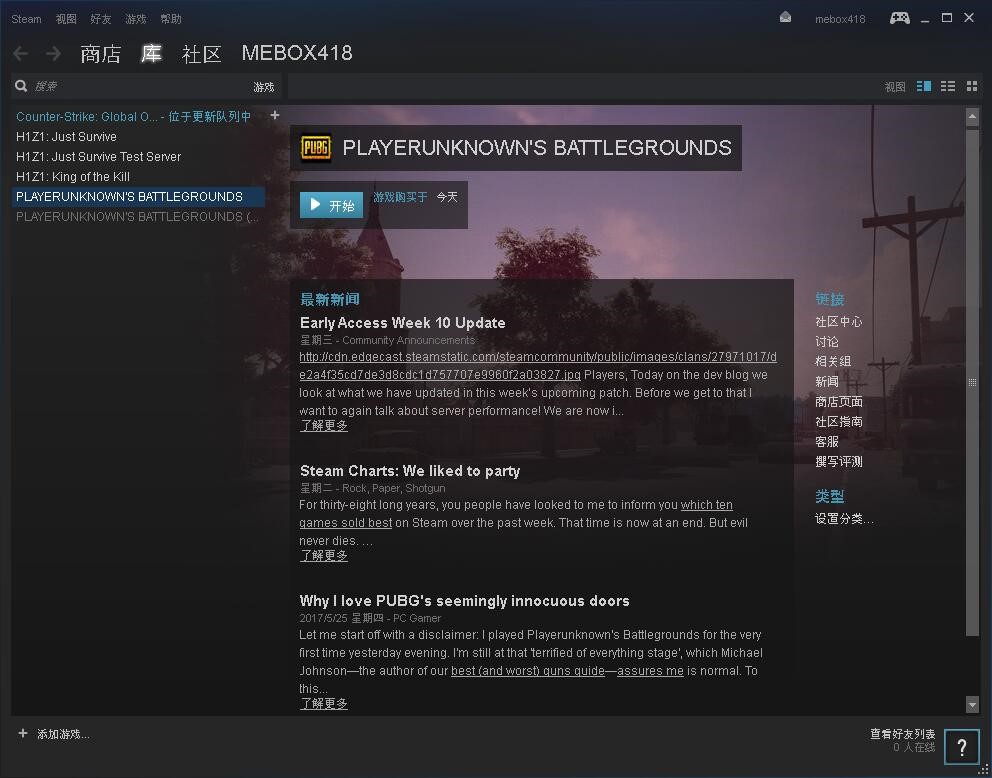This screenshot has height=778, width=992.
Task: Click scrollbar up arrow
Action: coord(972,116)
